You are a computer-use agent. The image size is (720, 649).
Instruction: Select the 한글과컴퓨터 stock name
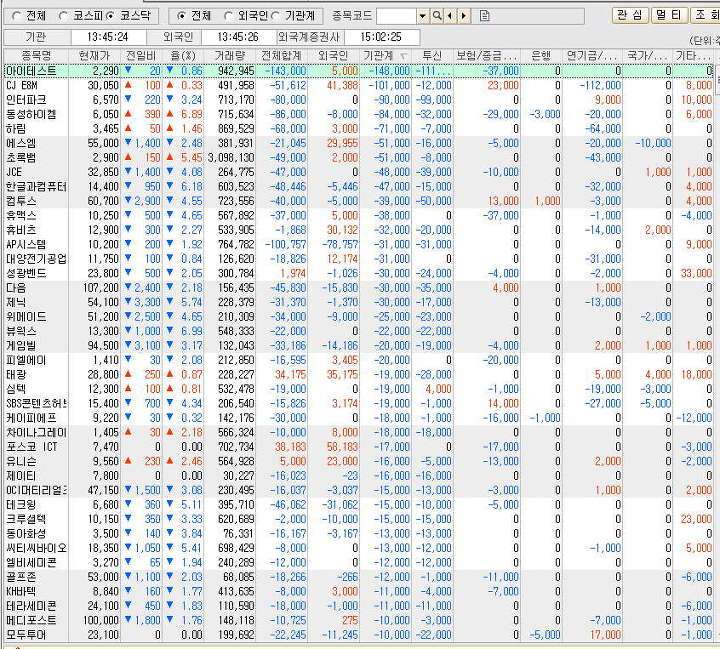(36, 186)
